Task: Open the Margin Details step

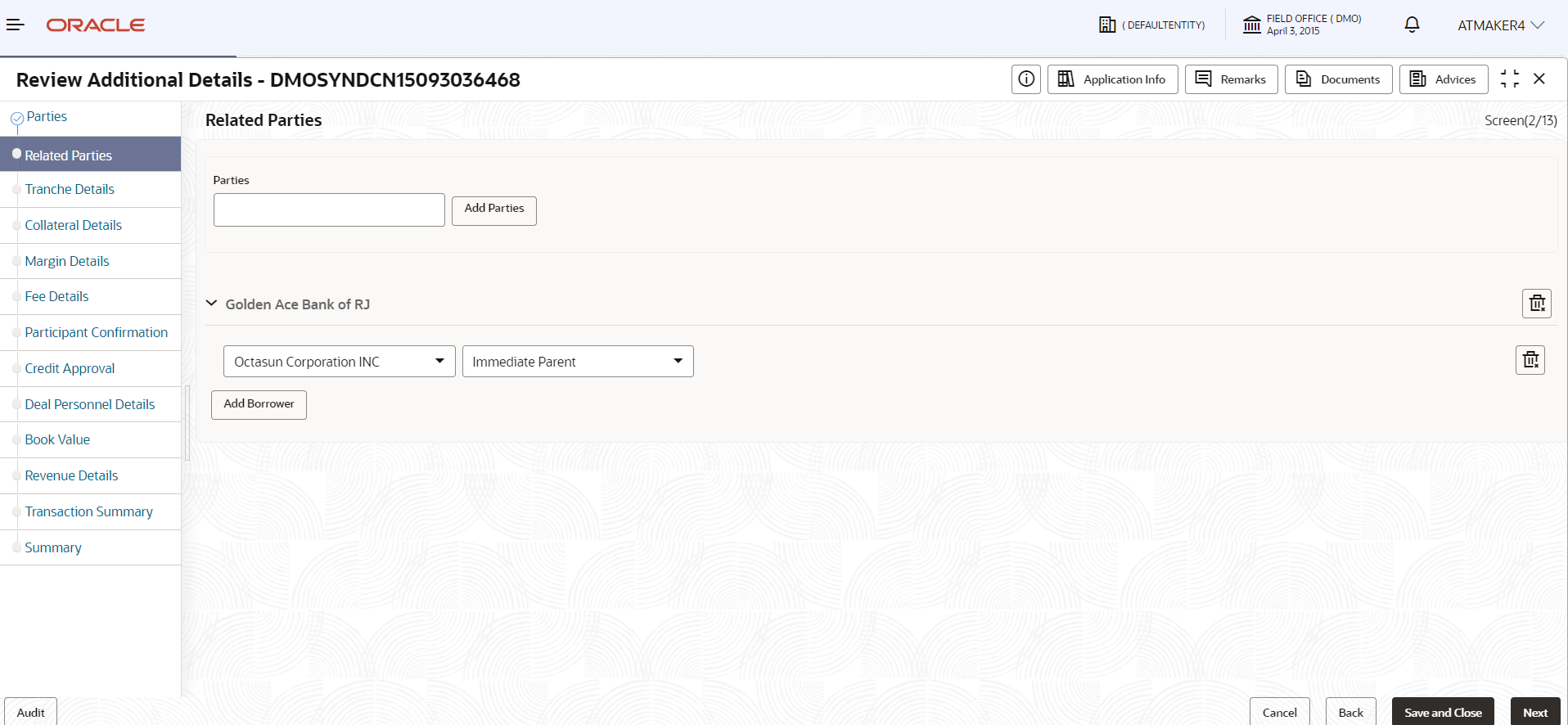Action: (x=67, y=261)
